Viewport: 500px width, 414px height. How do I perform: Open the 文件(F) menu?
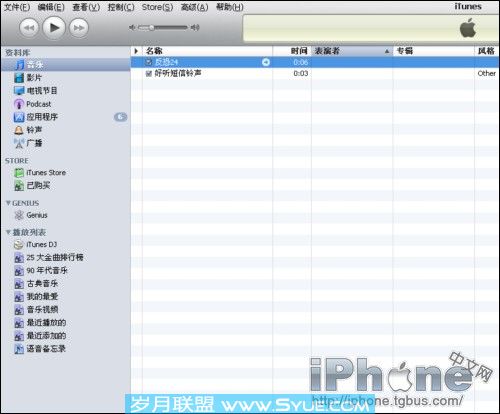[x=17, y=7]
